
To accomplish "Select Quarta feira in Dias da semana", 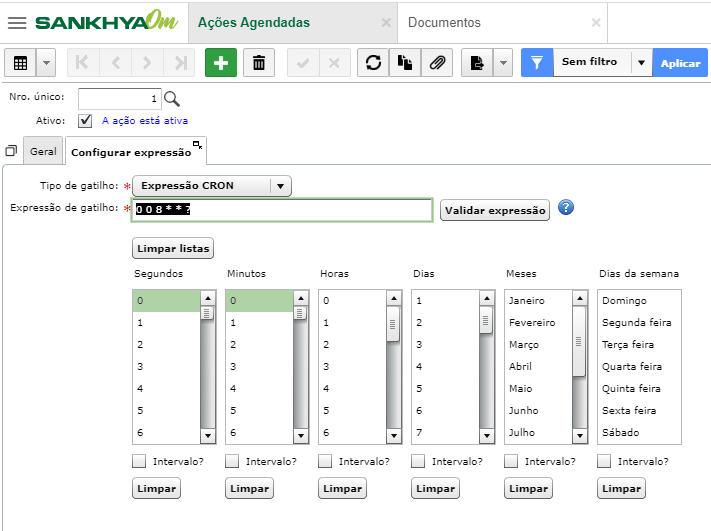I will click(639, 366).
